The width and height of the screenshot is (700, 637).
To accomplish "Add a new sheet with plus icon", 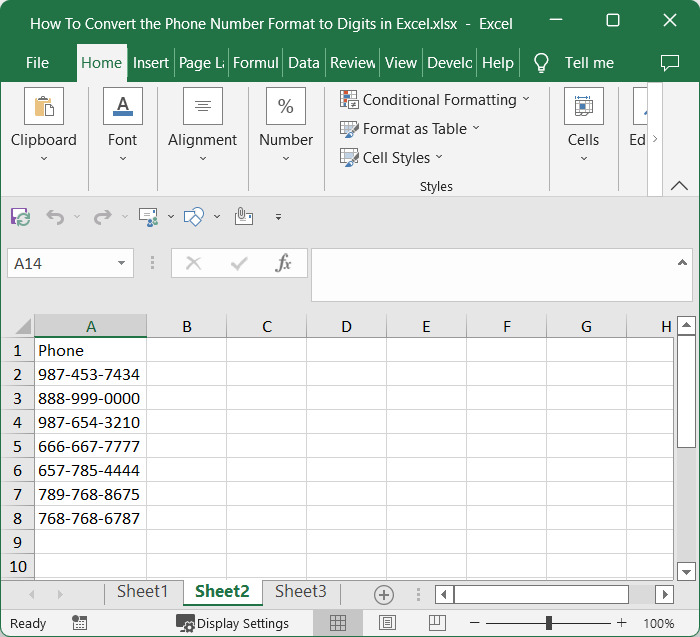I will (383, 594).
